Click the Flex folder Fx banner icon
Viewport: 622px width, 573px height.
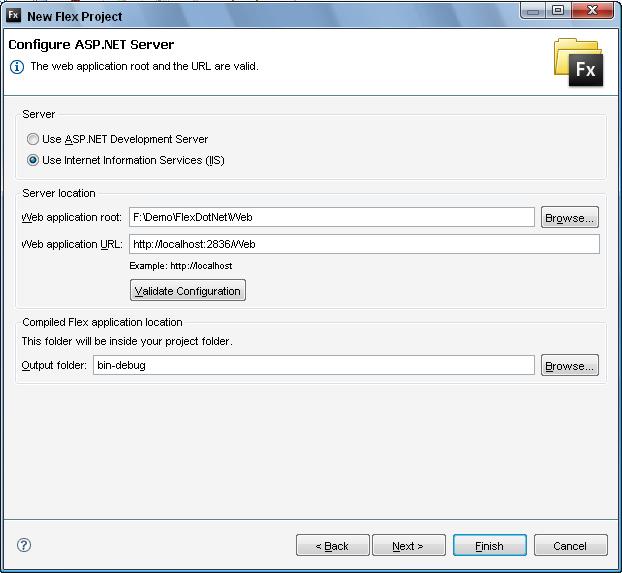pyautogui.click(x=578, y=63)
